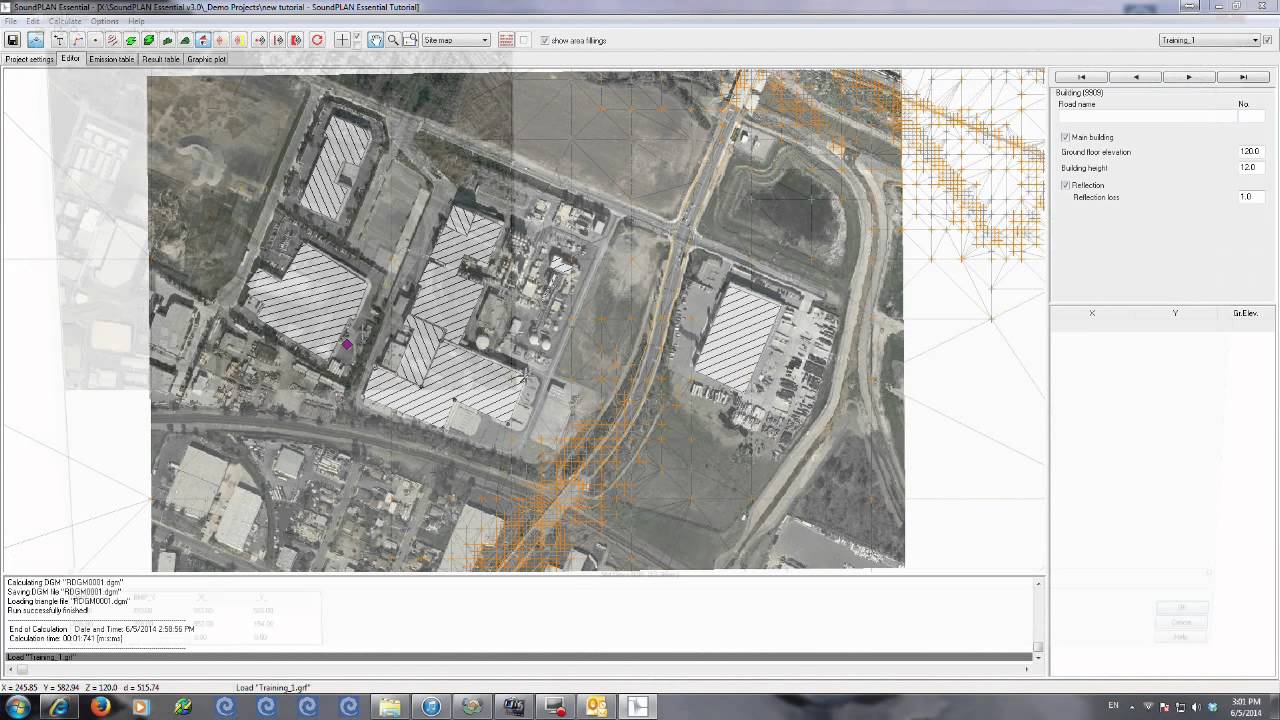Click the Y column header in coordinate table
1280x720 pixels.
pyautogui.click(x=1175, y=313)
